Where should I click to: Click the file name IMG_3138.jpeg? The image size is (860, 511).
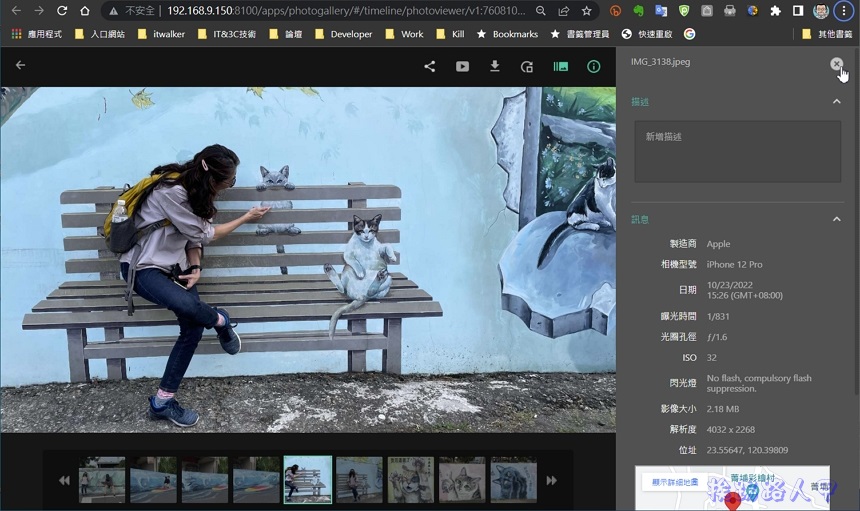[660, 61]
